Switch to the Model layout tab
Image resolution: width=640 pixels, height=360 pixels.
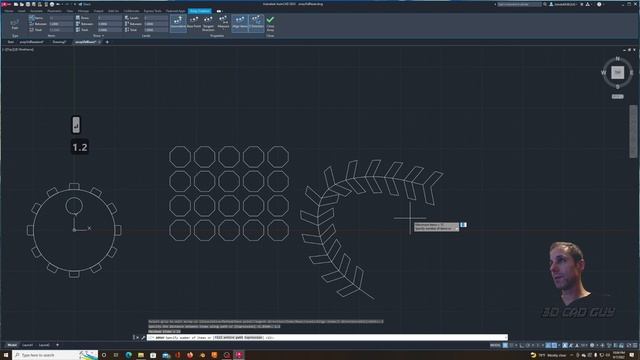[x=12, y=345]
